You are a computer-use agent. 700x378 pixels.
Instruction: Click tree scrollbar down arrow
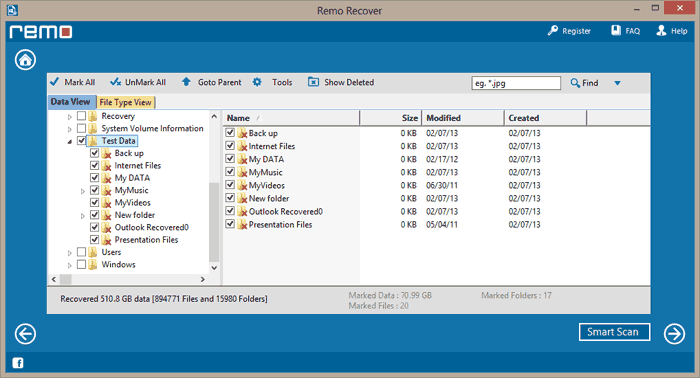point(214,268)
